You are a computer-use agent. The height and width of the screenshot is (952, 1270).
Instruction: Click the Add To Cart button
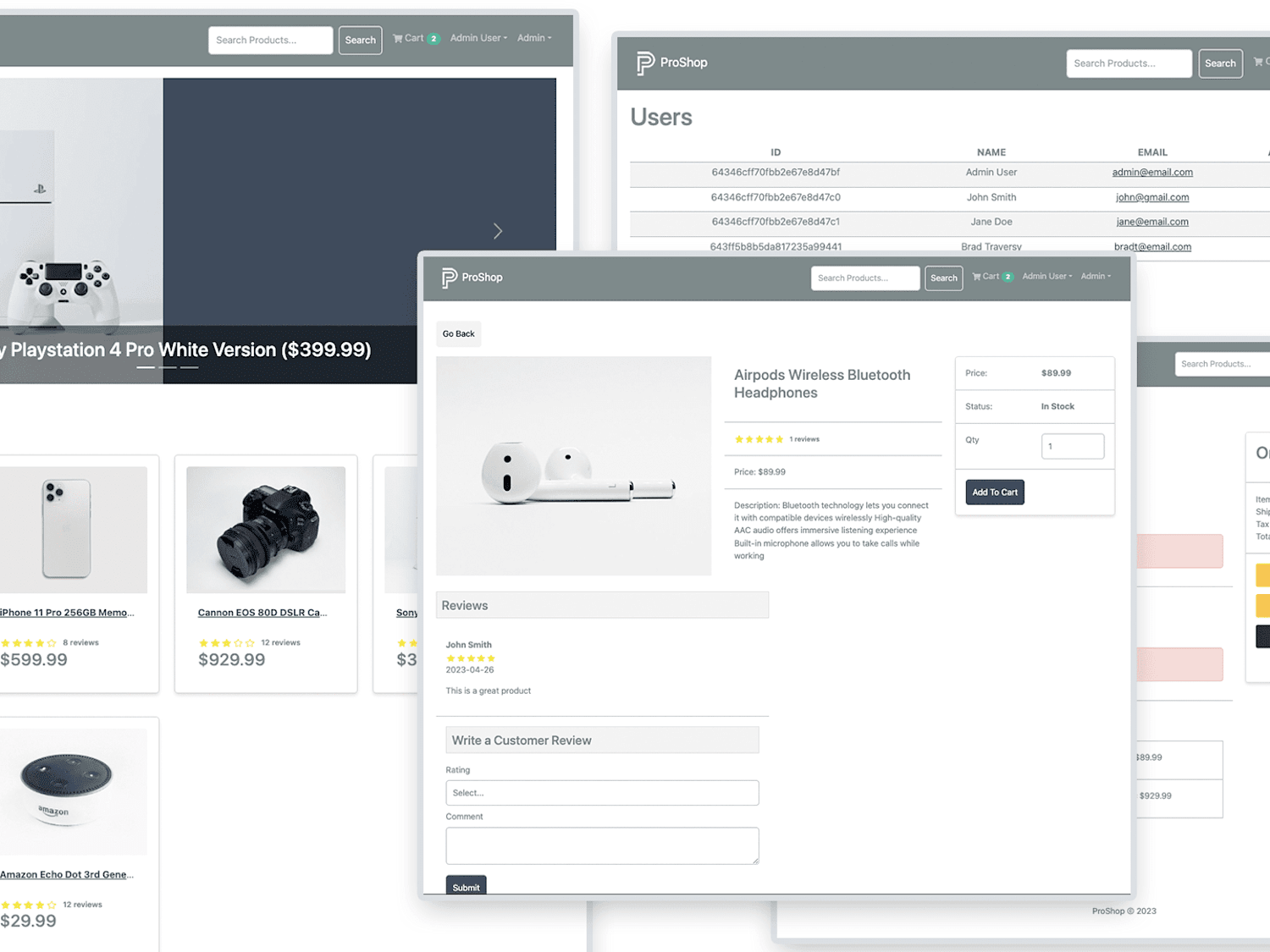pyautogui.click(x=995, y=493)
